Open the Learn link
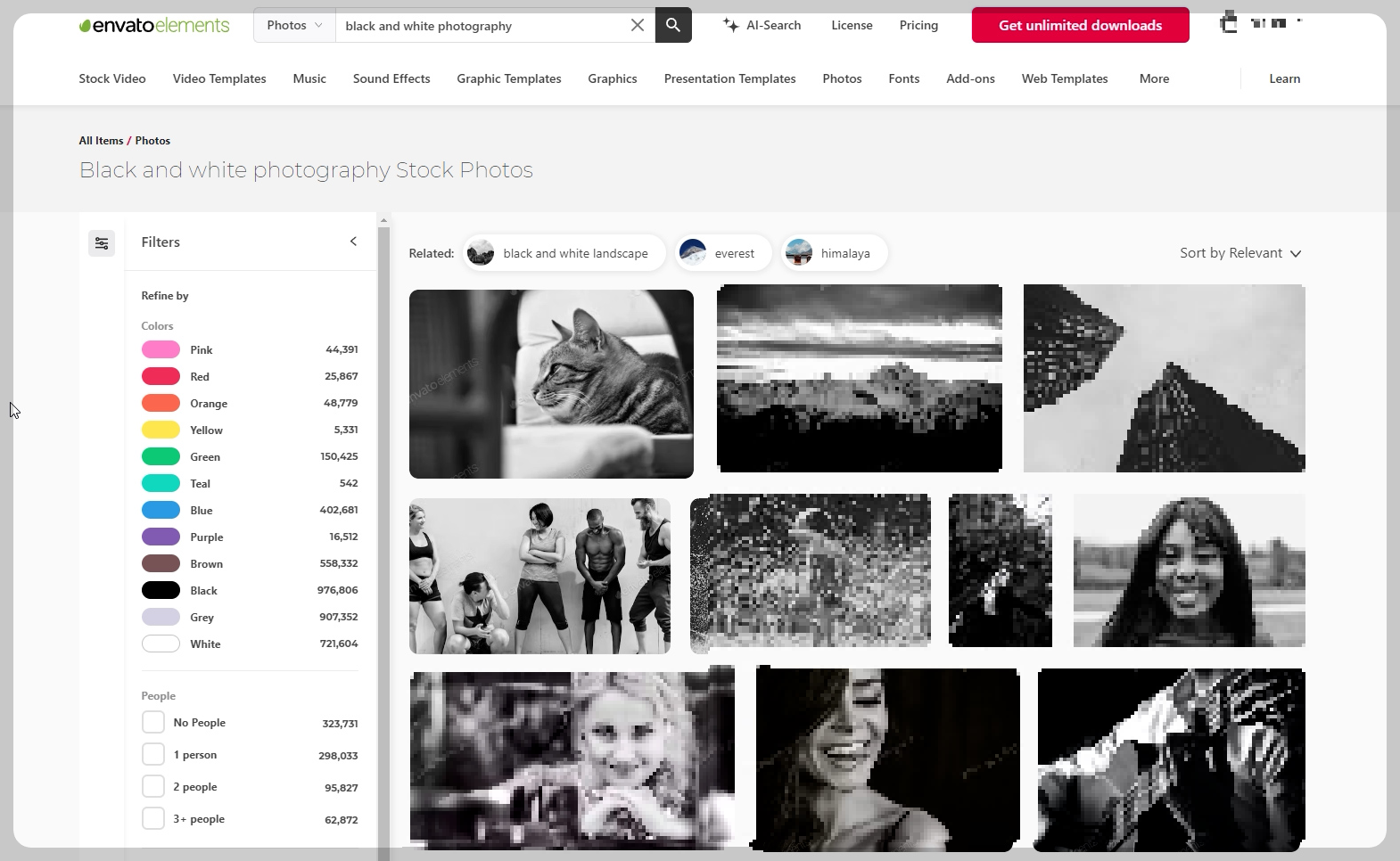Screen dimensions: 1400x861 tap(1285, 78)
